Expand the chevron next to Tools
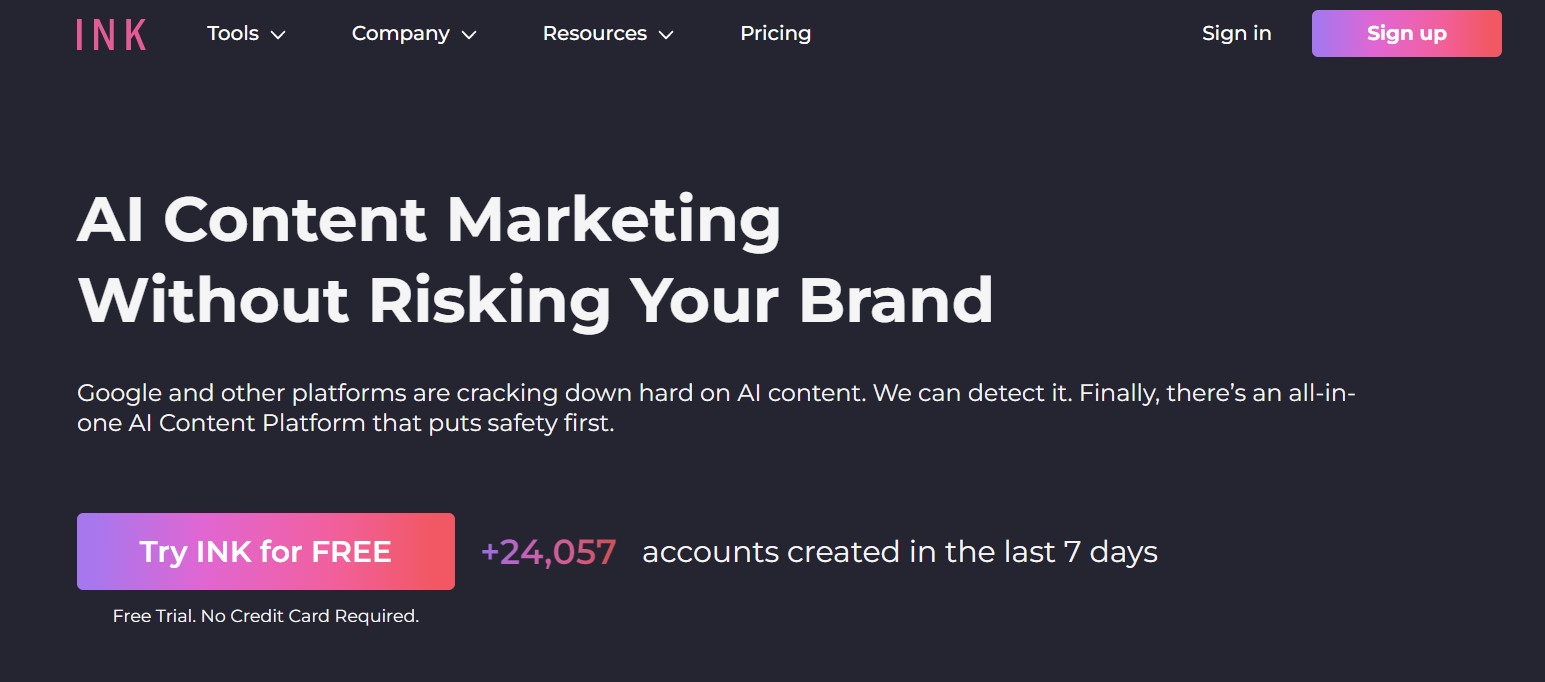The image size is (1545, 682). pos(278,35)
